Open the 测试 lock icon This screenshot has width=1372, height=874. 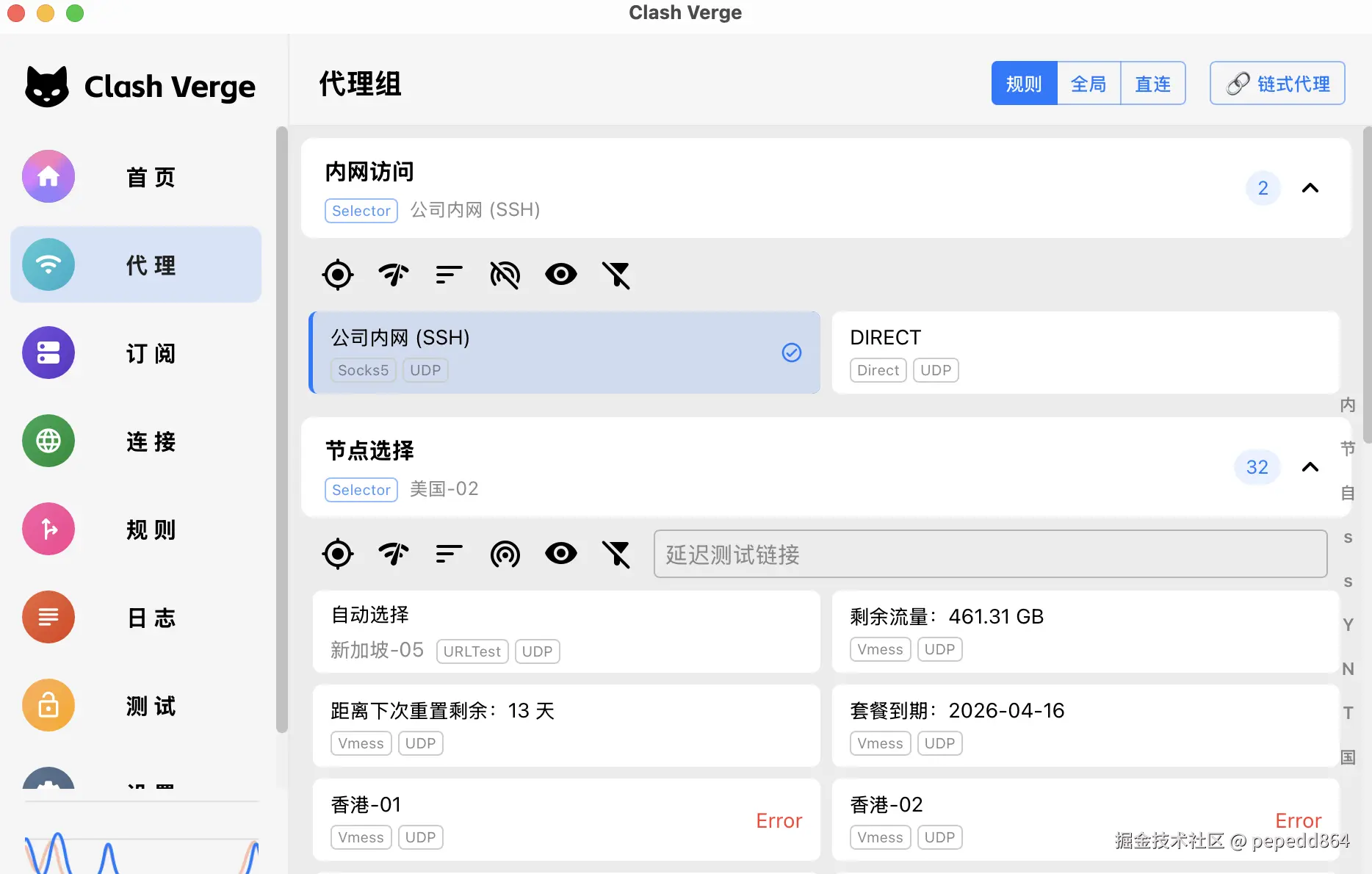(x=48, y=705)
